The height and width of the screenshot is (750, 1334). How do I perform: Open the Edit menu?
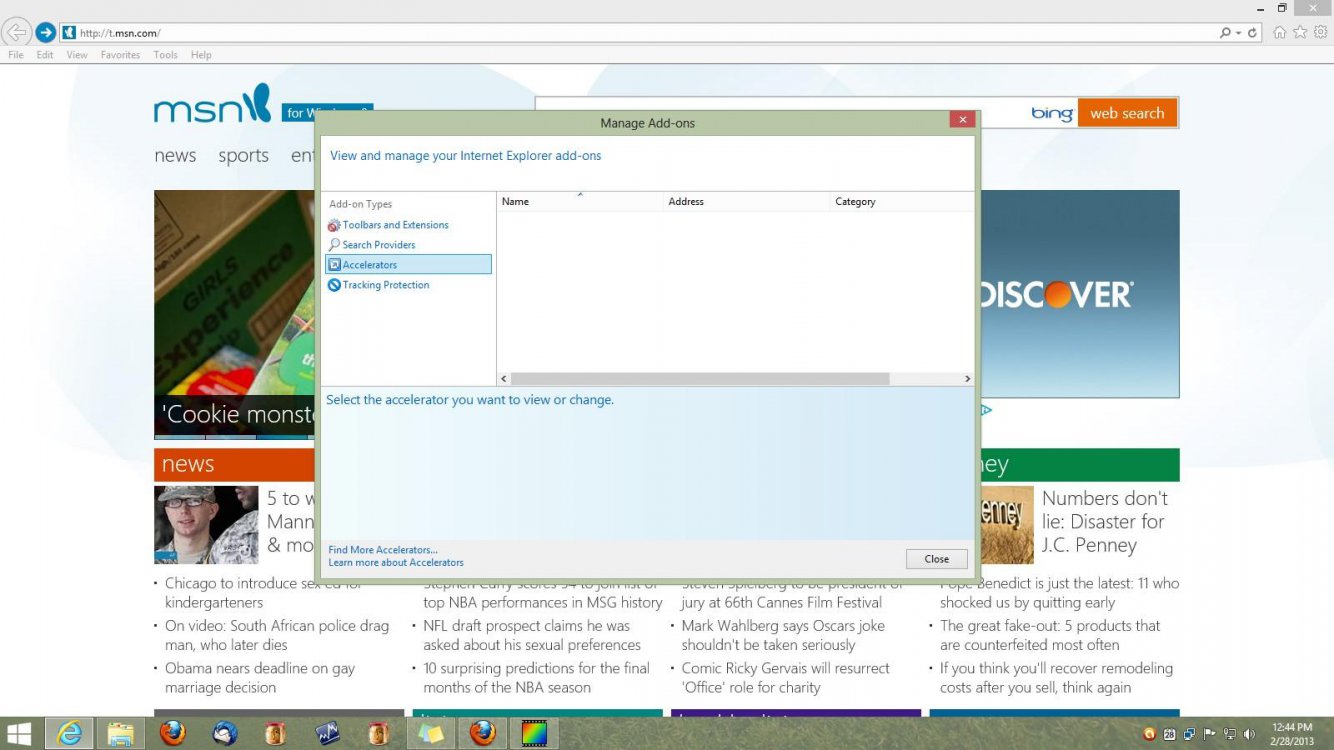(45, 55)
